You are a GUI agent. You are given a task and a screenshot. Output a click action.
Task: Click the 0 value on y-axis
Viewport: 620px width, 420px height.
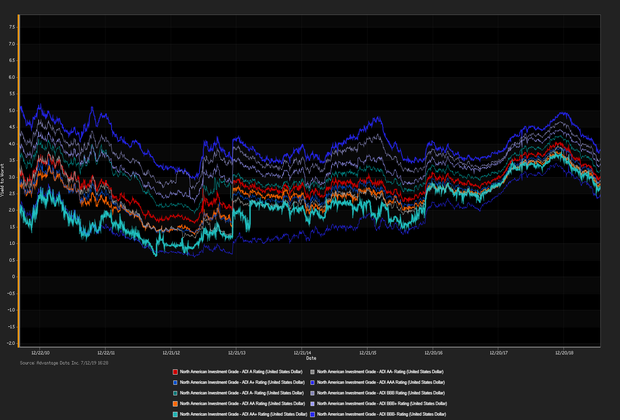point(13,276)
